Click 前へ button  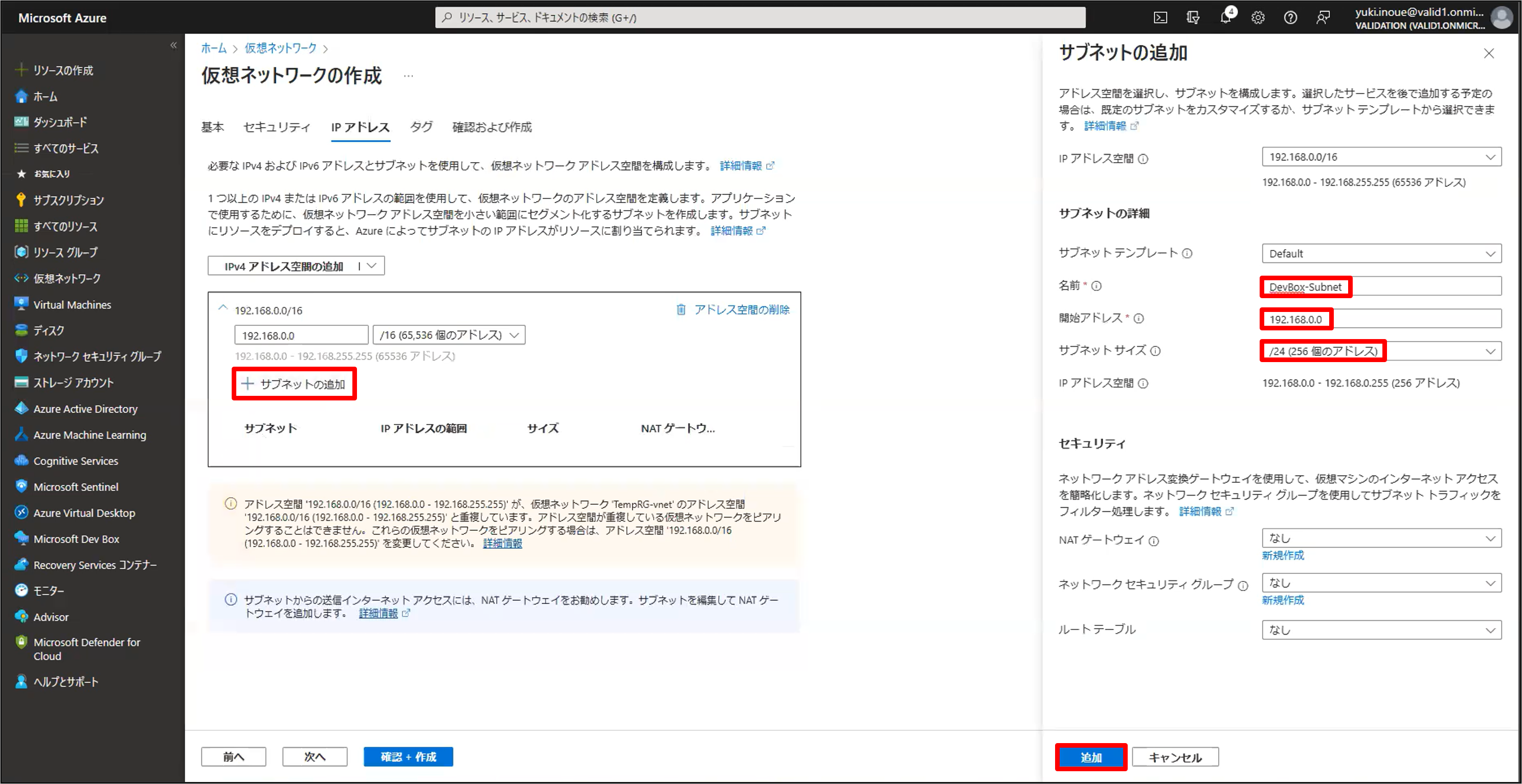233,756
